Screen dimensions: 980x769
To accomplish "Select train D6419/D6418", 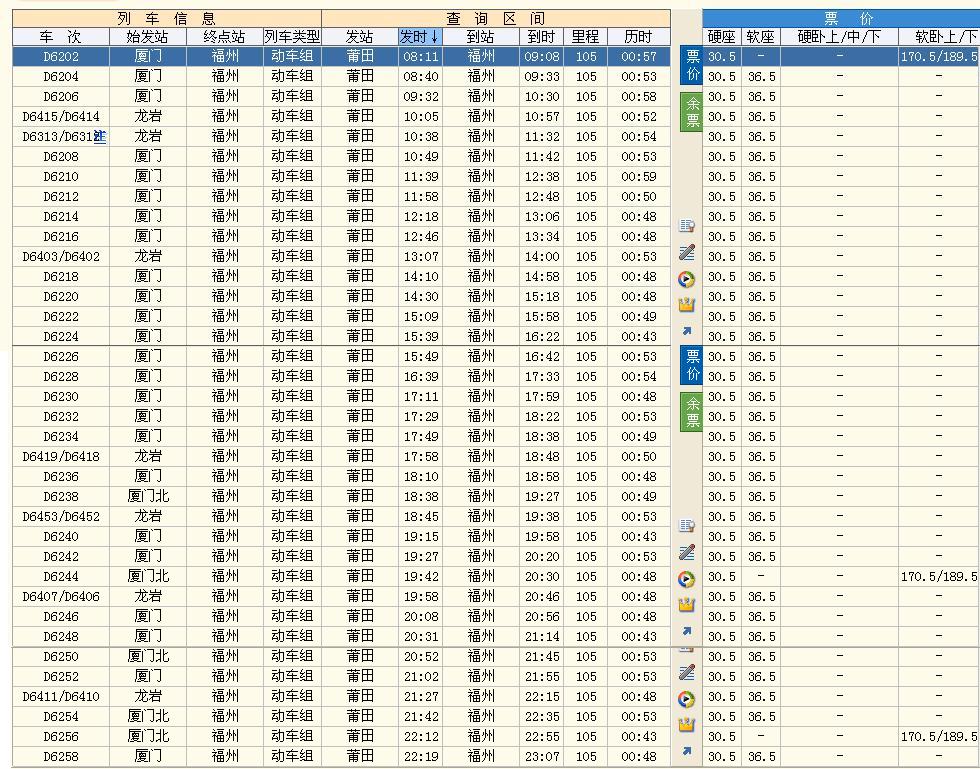I will point(61,457).
